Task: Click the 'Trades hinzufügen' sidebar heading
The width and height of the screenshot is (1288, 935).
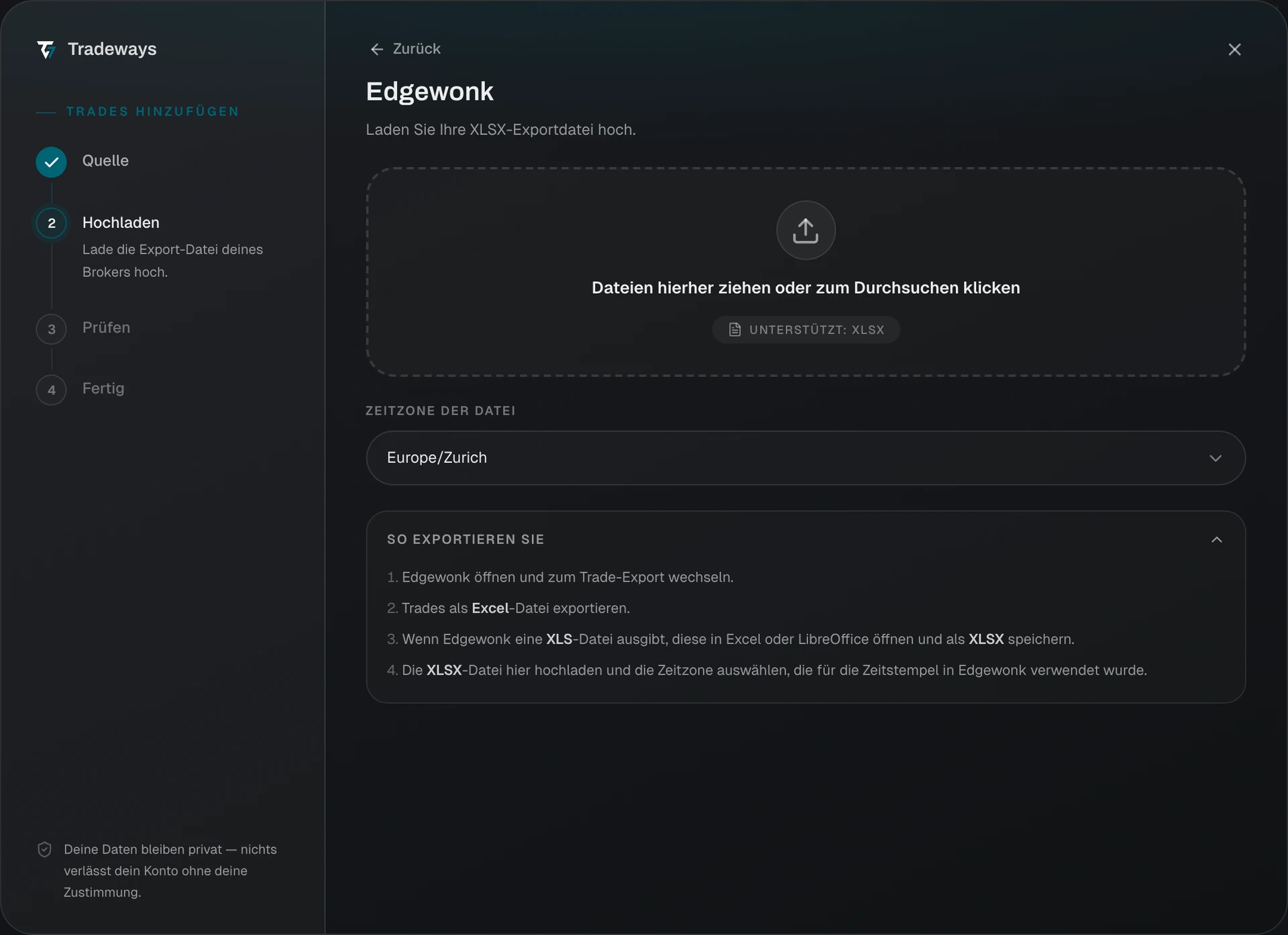Action: tap(152, 111)
